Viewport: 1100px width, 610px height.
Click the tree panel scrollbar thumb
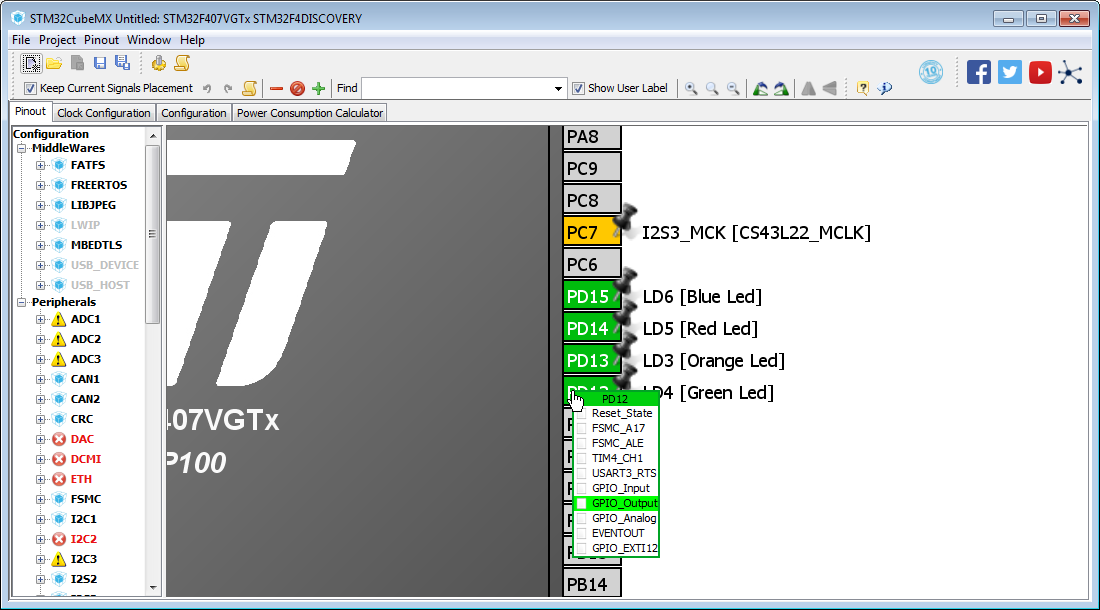click(x=152, y=234)
